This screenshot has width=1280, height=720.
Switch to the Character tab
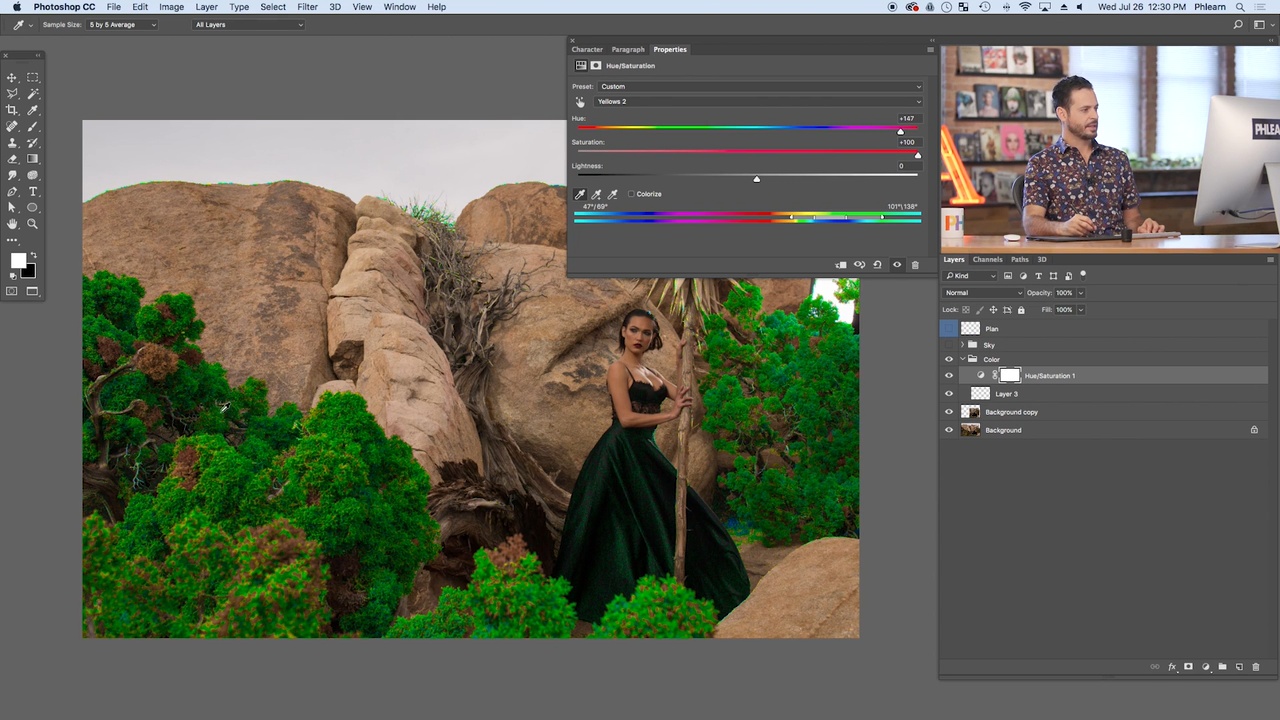tap(587, 49)
